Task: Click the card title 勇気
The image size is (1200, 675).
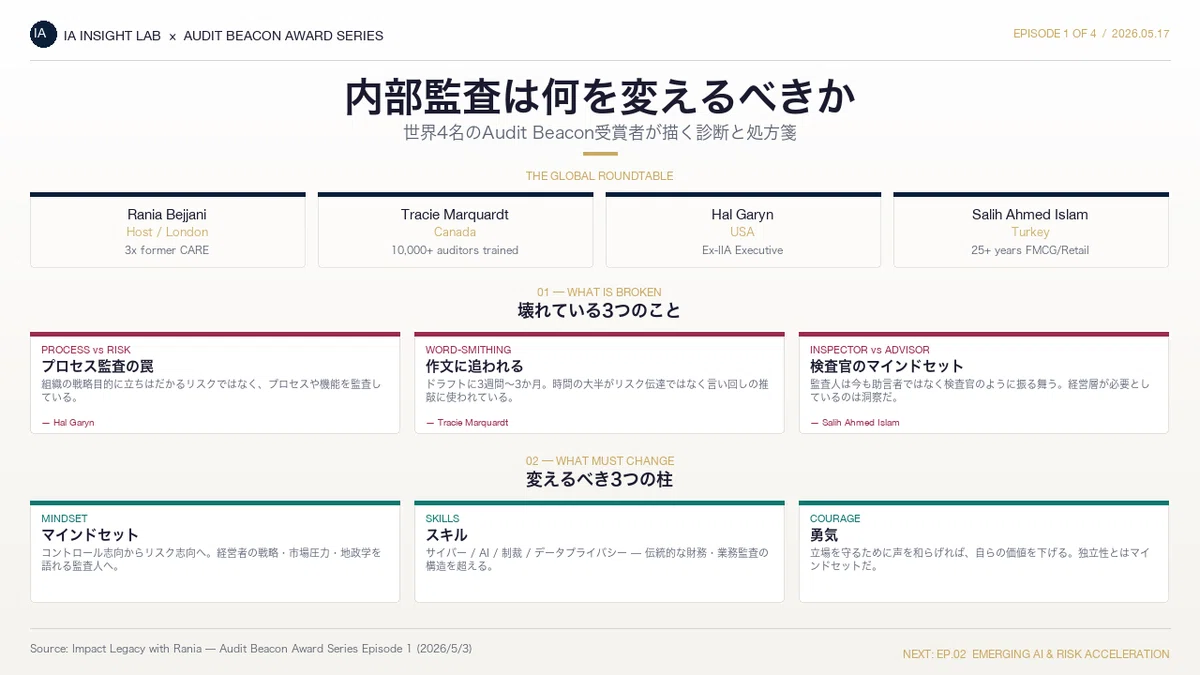Action: (824, 536)
